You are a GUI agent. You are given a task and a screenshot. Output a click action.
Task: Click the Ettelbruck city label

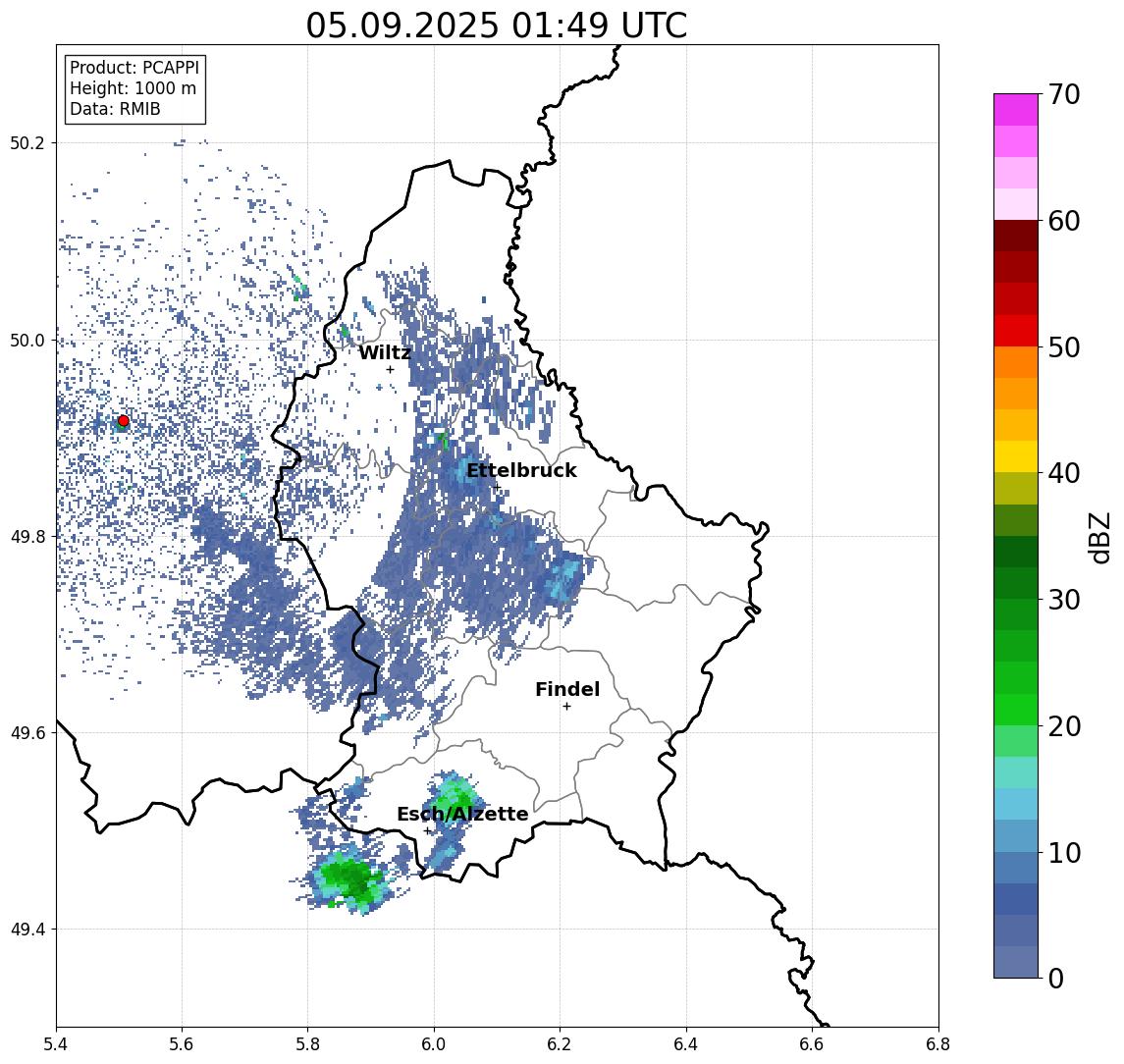click(x=521, y=470)
